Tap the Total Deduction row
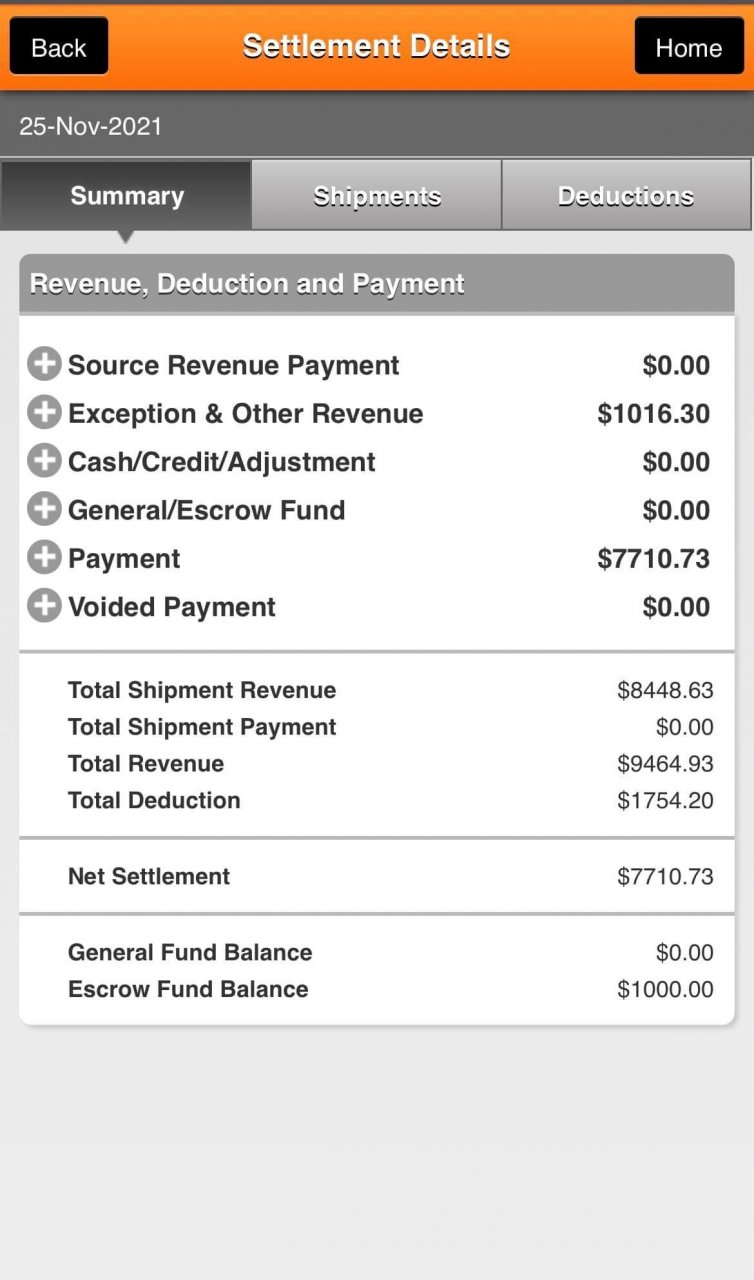The height and width of the screenshot is (1280, 754). click(377, 800)
